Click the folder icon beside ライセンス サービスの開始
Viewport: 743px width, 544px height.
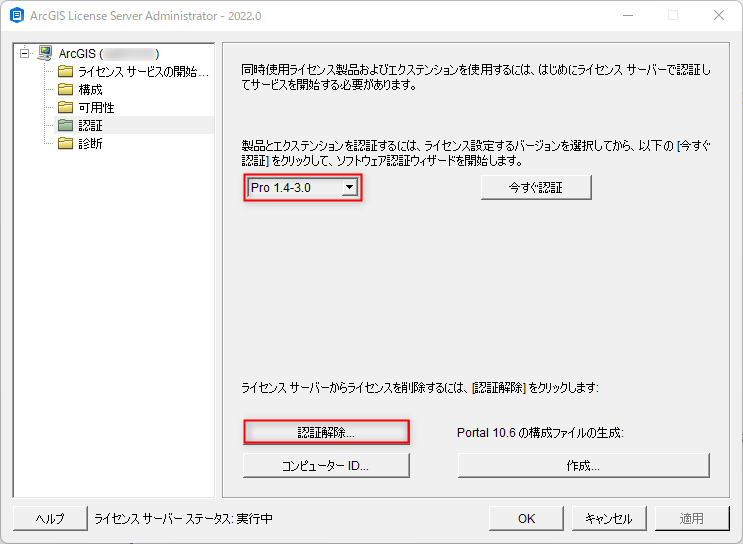(x=65, y=72)
